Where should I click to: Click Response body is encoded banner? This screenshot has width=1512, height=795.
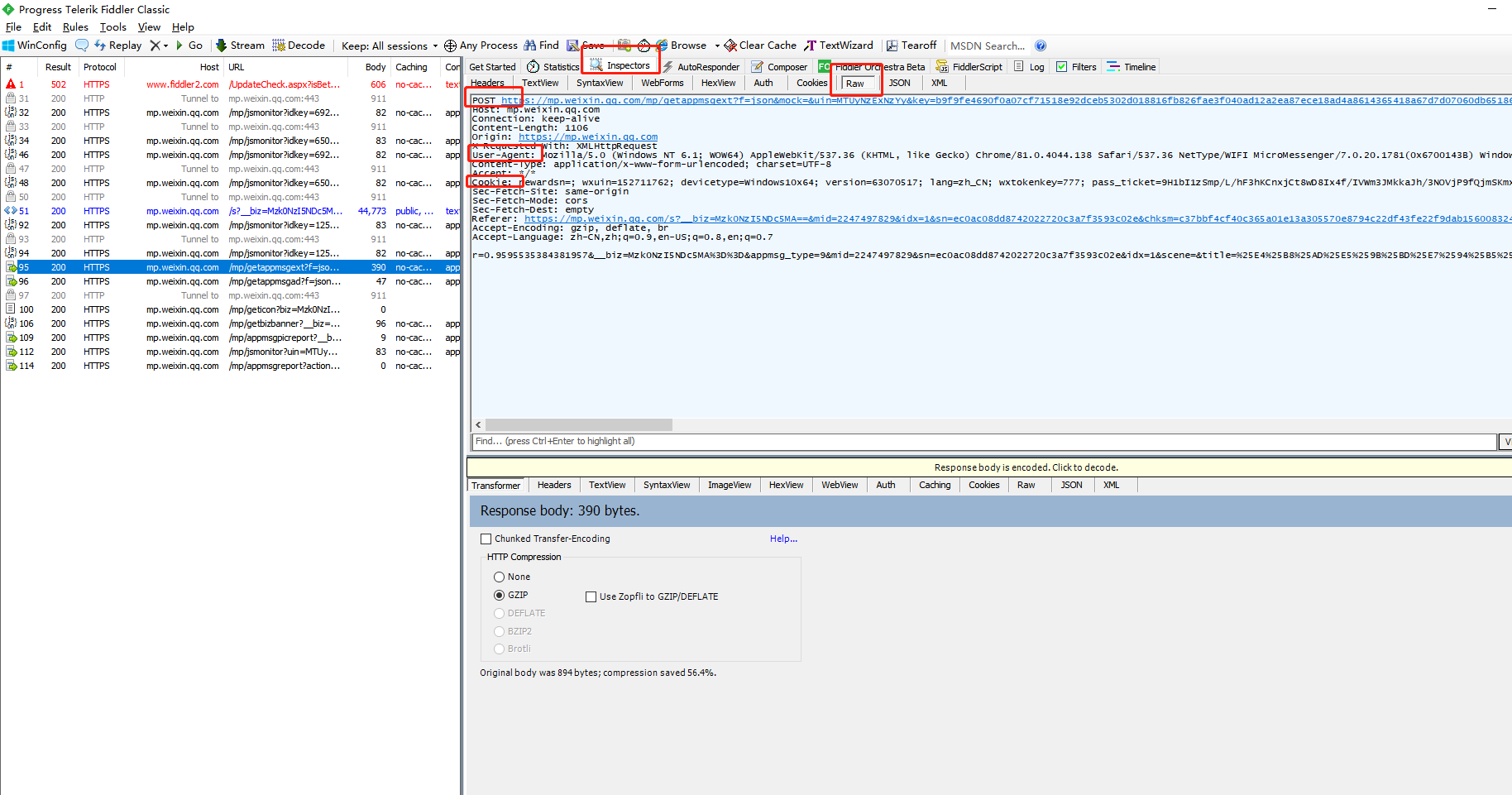click(x=990, y=467)
